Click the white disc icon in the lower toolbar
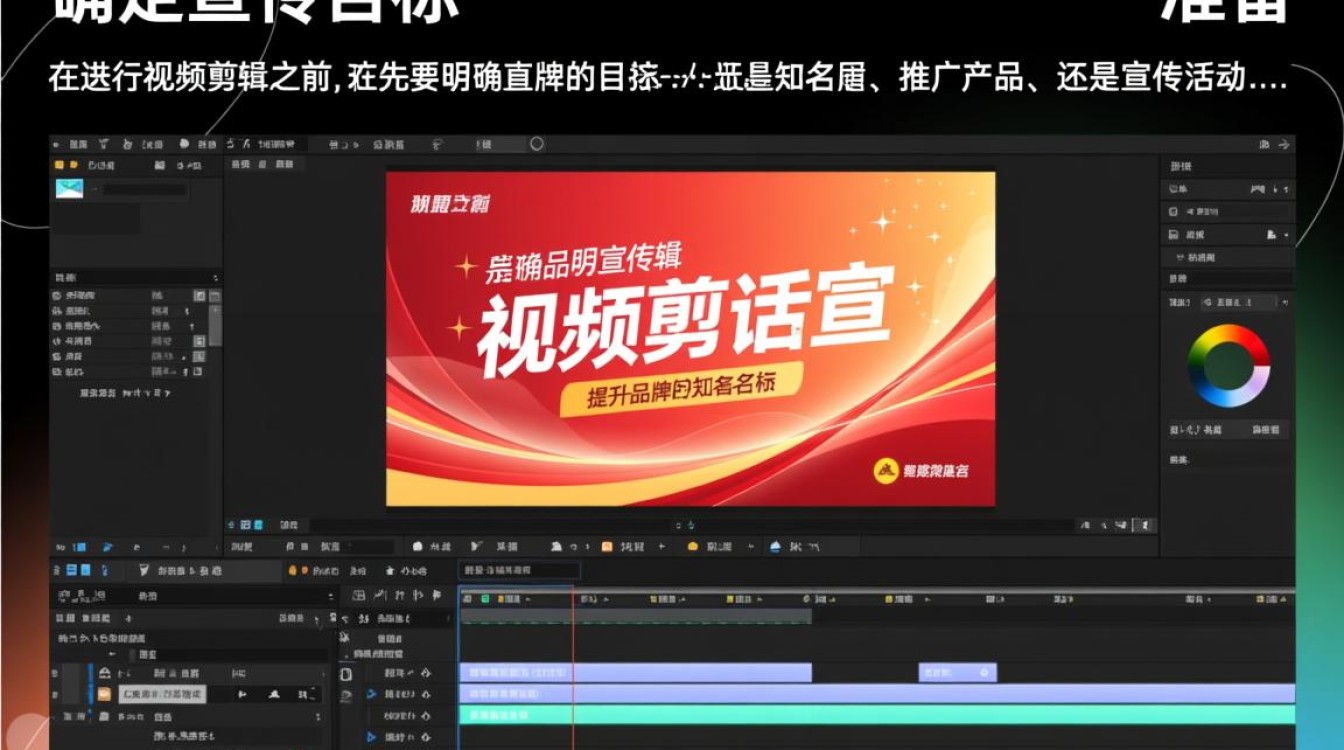The height and width of the screenshot is (750, 1344). (x=418, y=547)
